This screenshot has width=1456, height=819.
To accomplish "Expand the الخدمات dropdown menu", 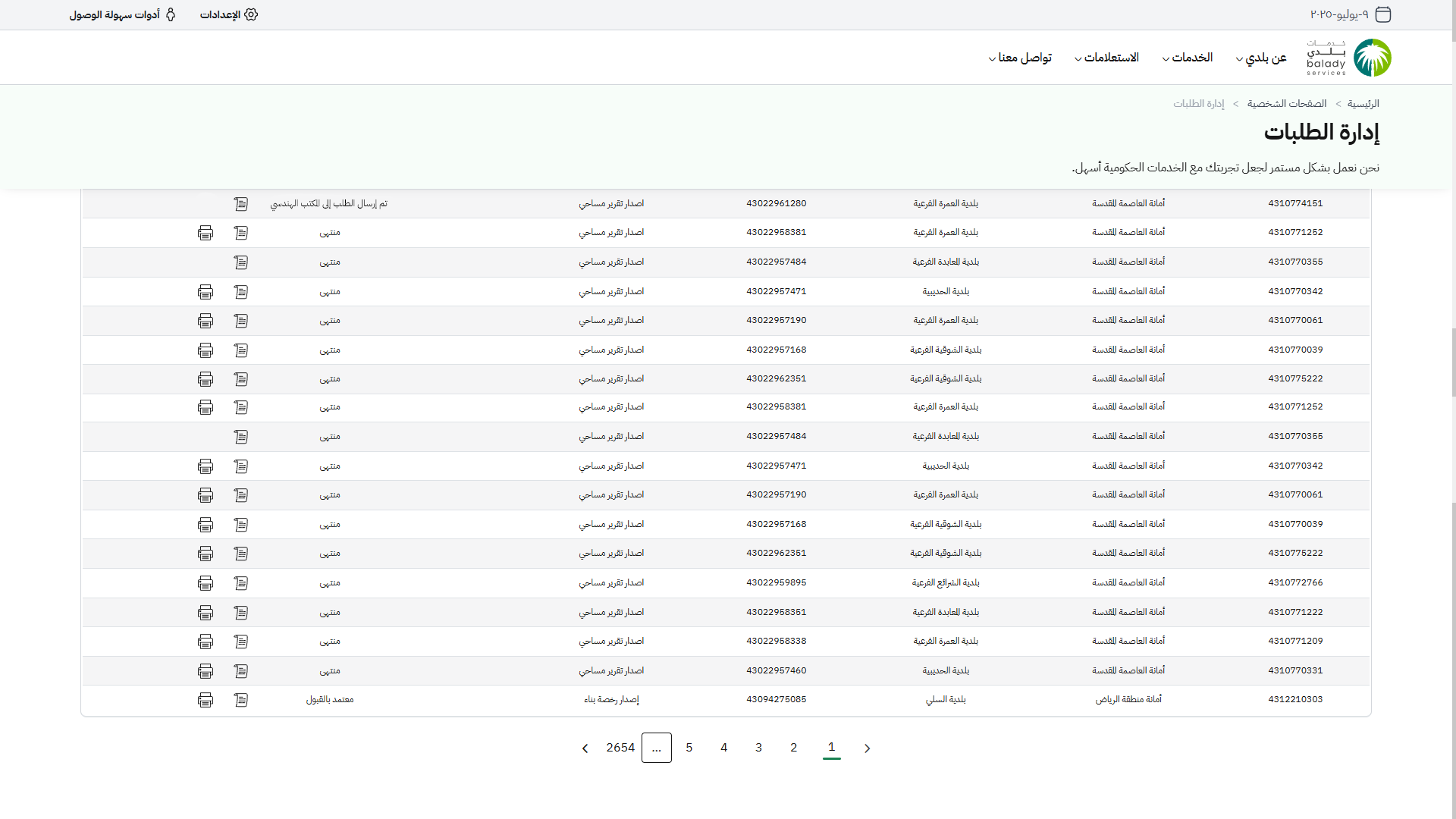I will tap(1188, 58).
